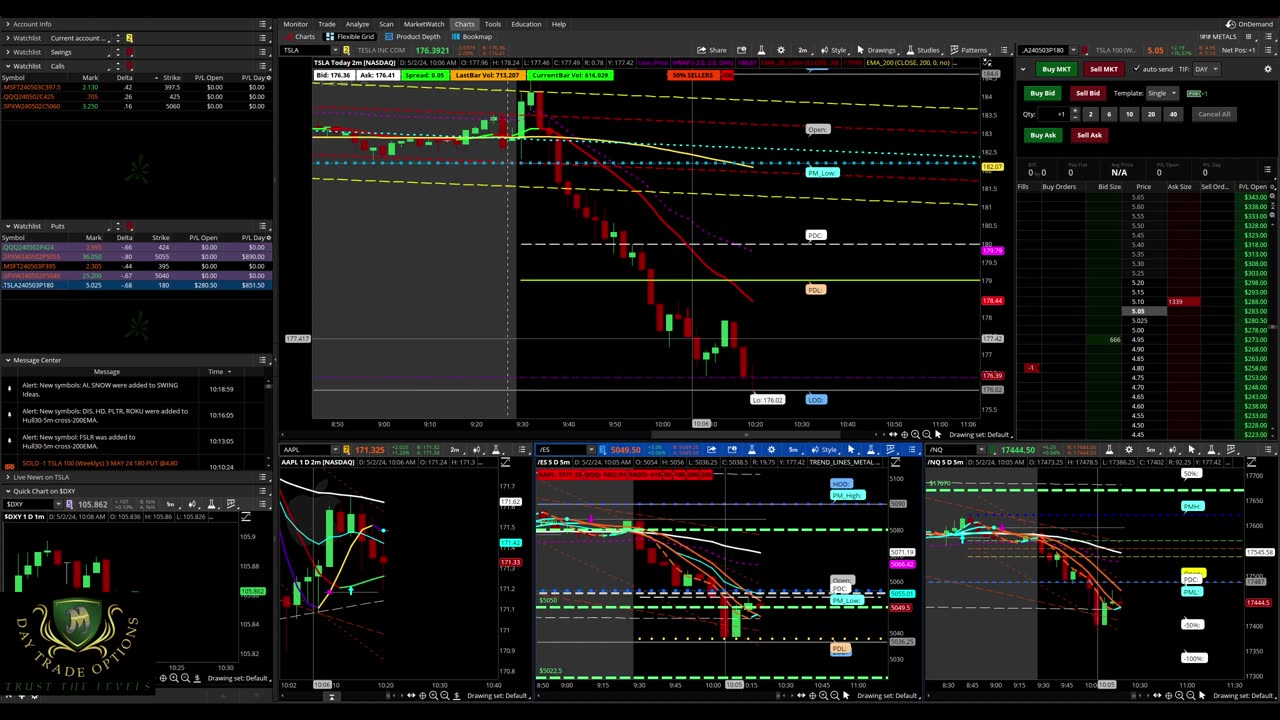Screen dimensions: 1280x720
Task: Open Active Trader symbol dropdown arrow
Action: pos(1074,50)
